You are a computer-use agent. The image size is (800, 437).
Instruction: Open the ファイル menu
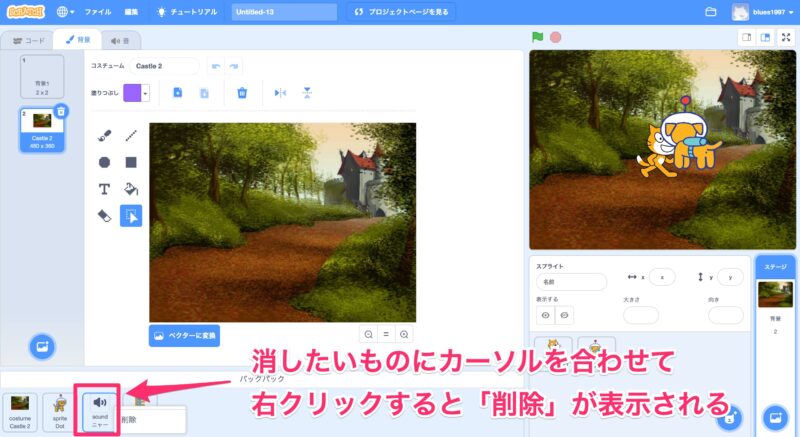click(x=98, y=12)
